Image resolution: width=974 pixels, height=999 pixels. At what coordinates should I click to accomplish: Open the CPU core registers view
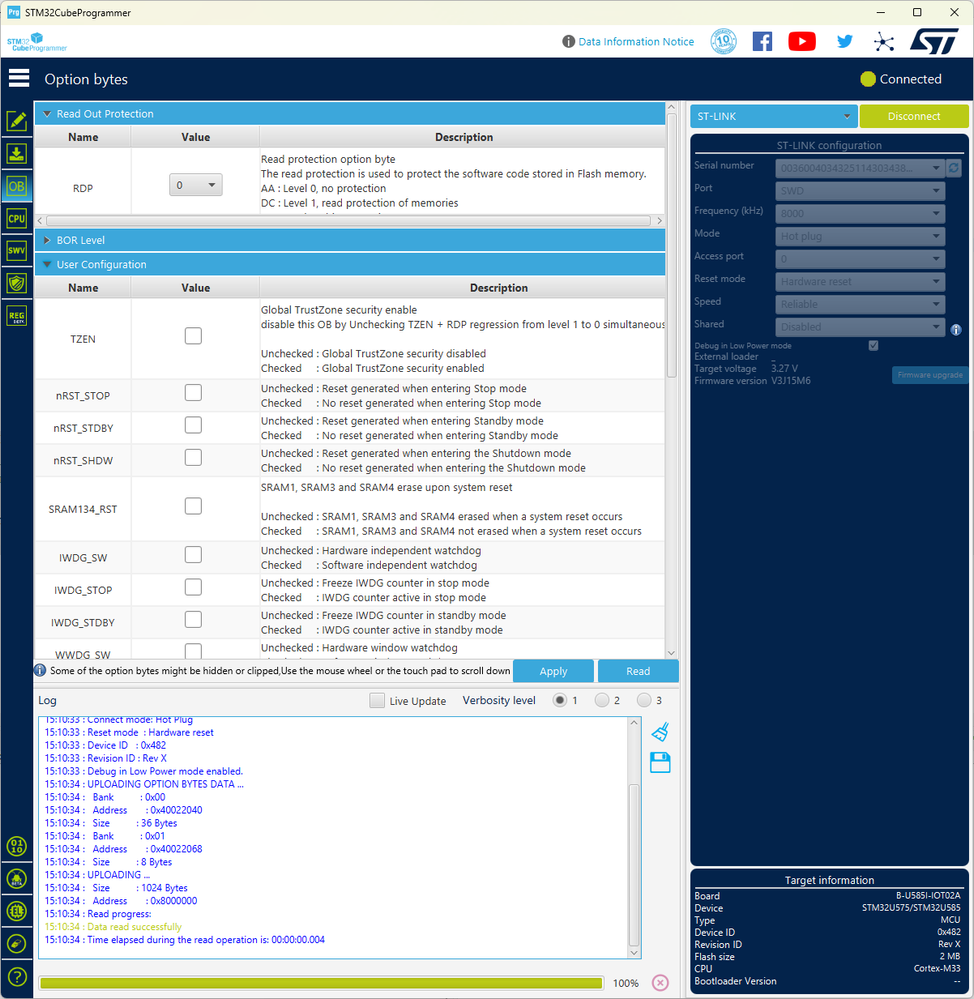[16, 218]
